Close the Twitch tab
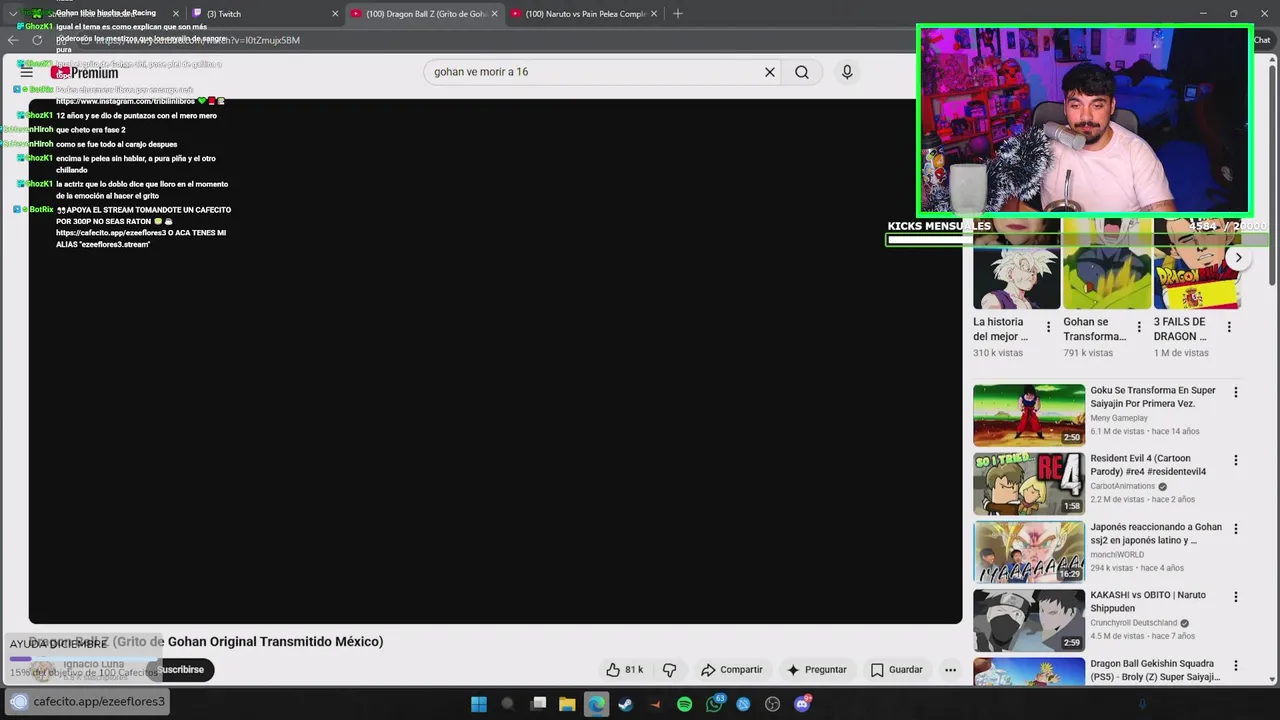 pos(335,14)
